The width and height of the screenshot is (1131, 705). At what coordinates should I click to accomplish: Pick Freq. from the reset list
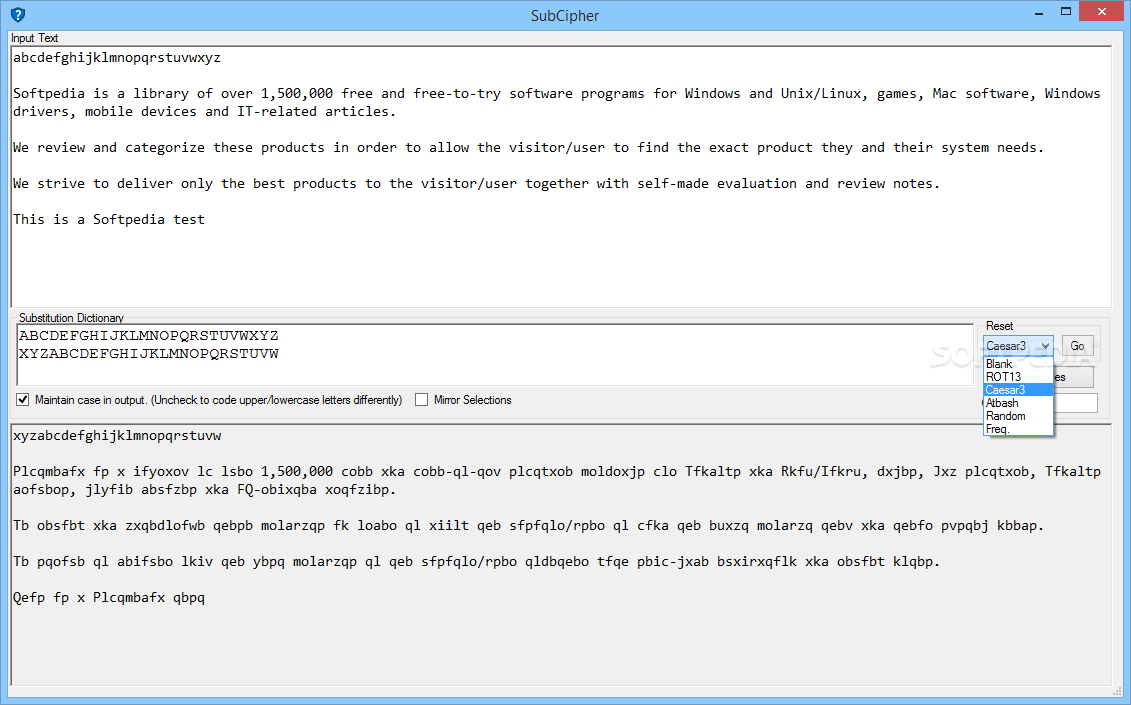1018,429
